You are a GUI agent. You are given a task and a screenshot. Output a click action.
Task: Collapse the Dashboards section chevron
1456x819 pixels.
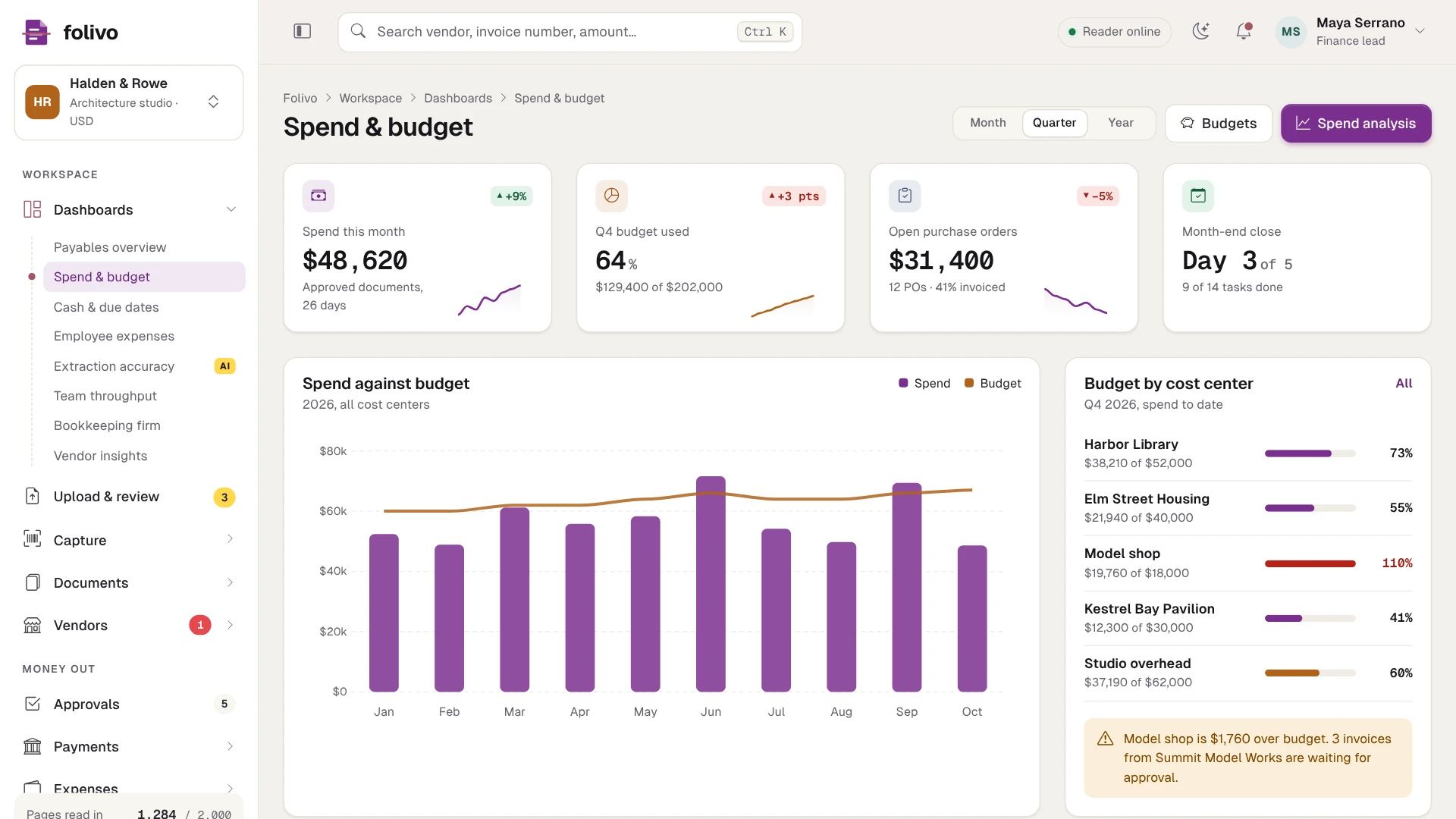tap(231, 209)
